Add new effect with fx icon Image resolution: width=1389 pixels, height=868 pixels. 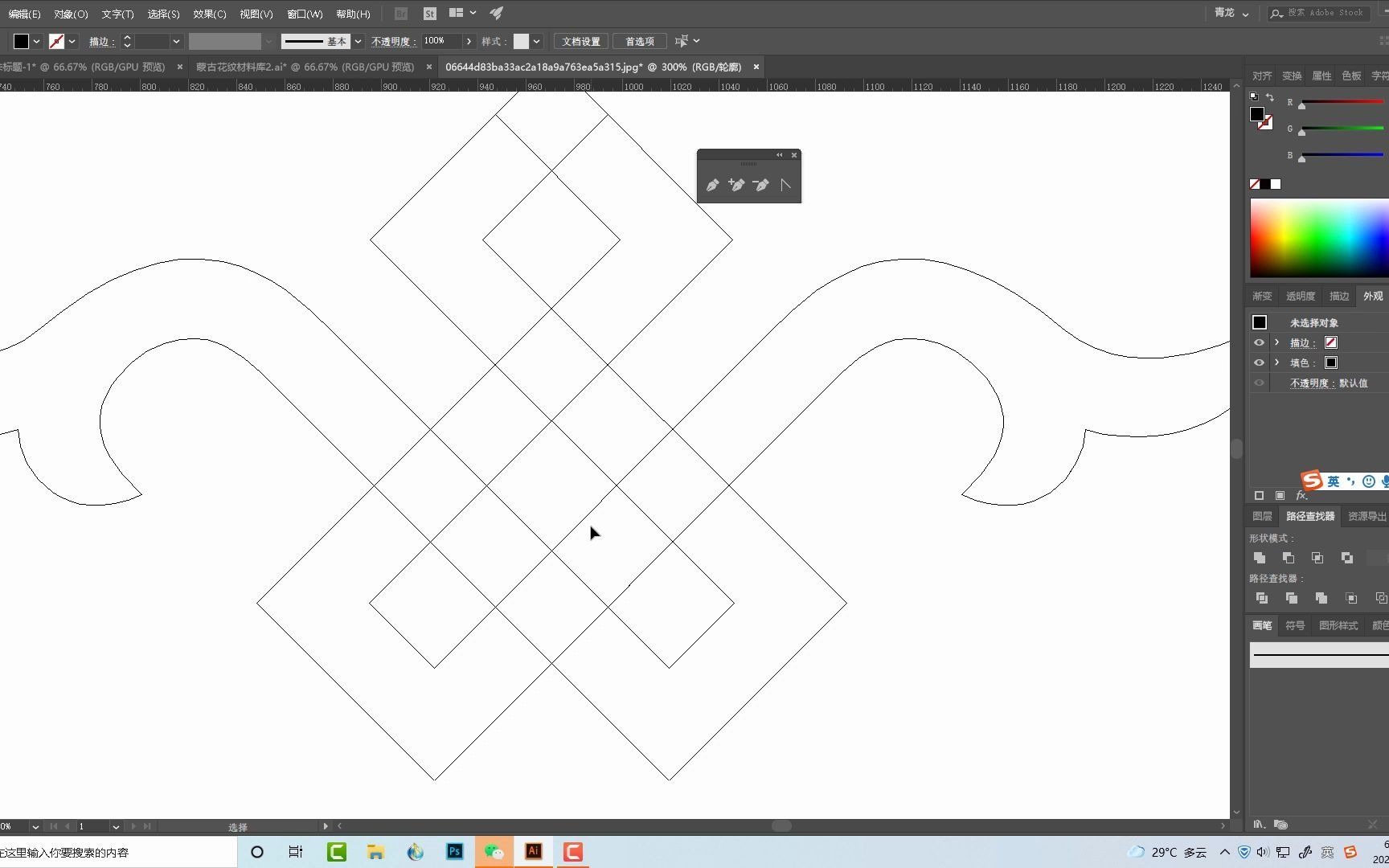point(1301,496)
